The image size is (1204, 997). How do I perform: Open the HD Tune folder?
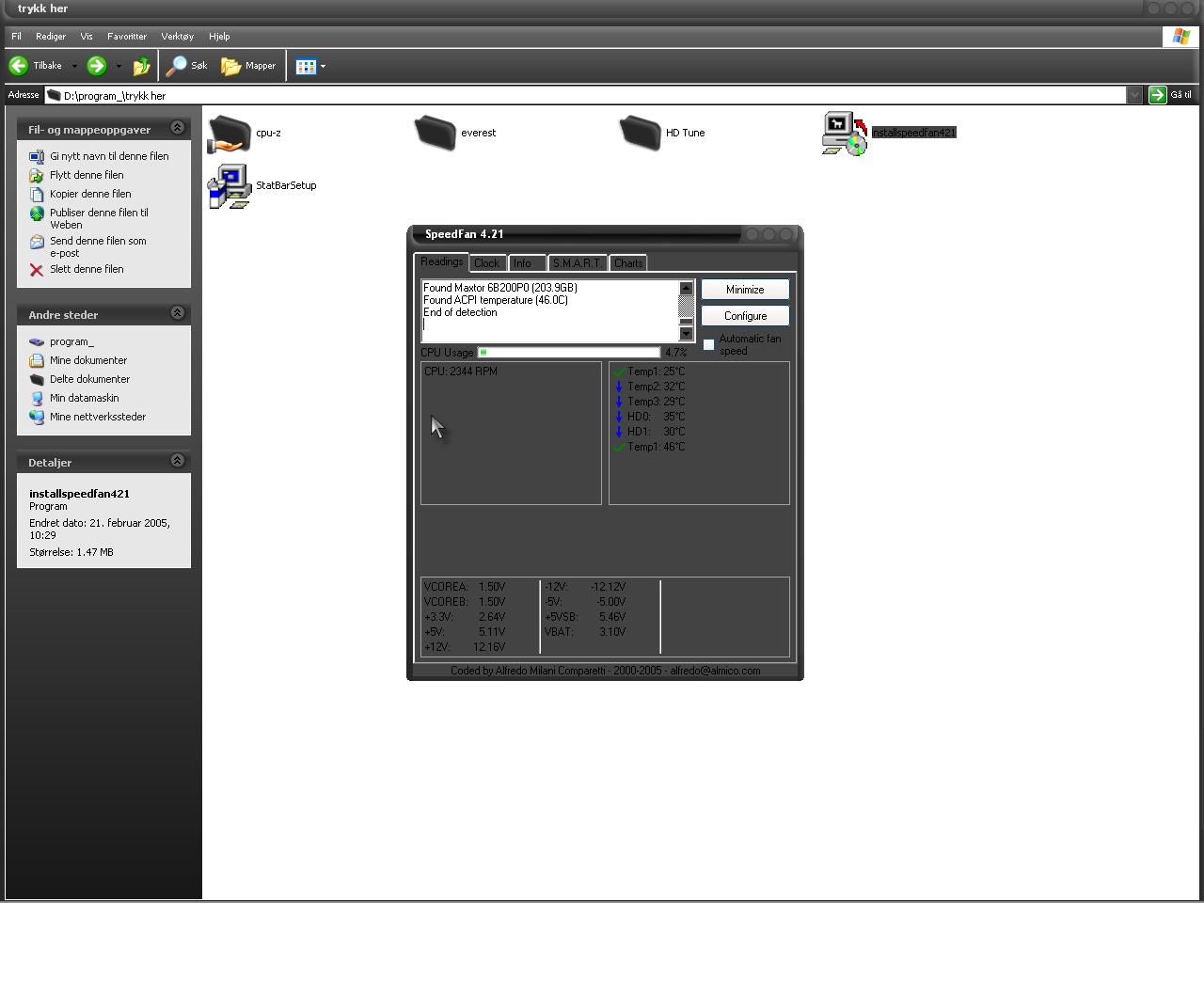tap(640, 133)
